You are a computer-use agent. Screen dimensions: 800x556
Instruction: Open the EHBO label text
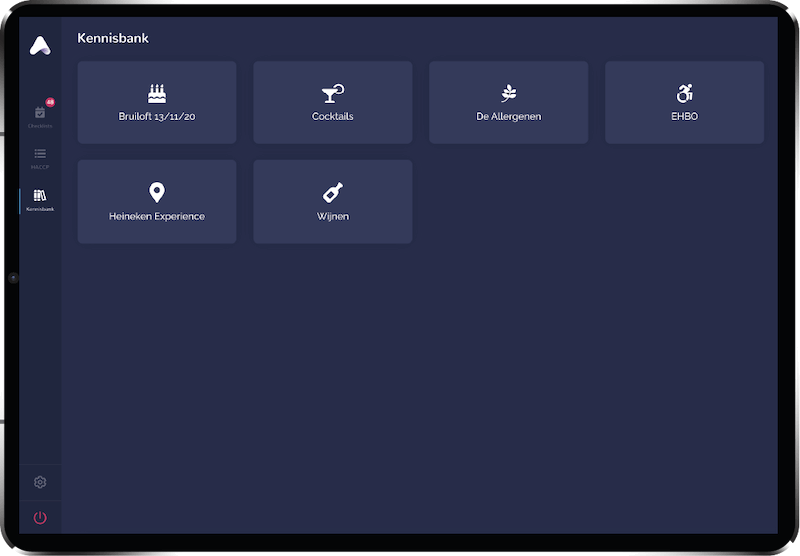coord(685,117)
